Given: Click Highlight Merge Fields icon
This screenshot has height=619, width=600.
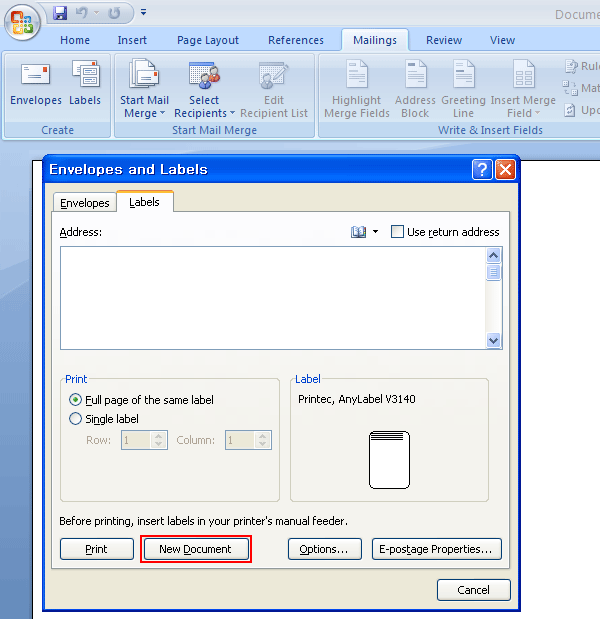Looking at the screenshot, I should (x=356, y=89).
